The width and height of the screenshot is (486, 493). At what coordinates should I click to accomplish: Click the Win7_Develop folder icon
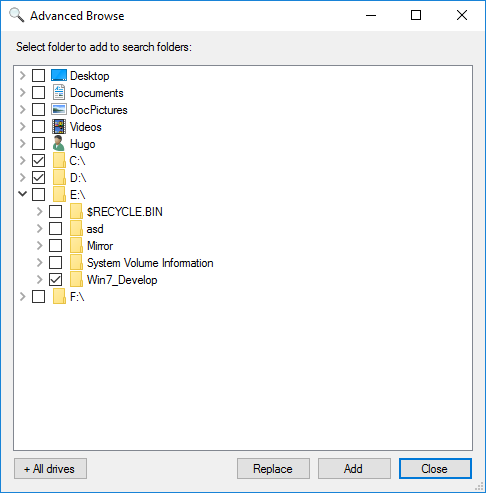pyautogui.click(x=76, y=279)
